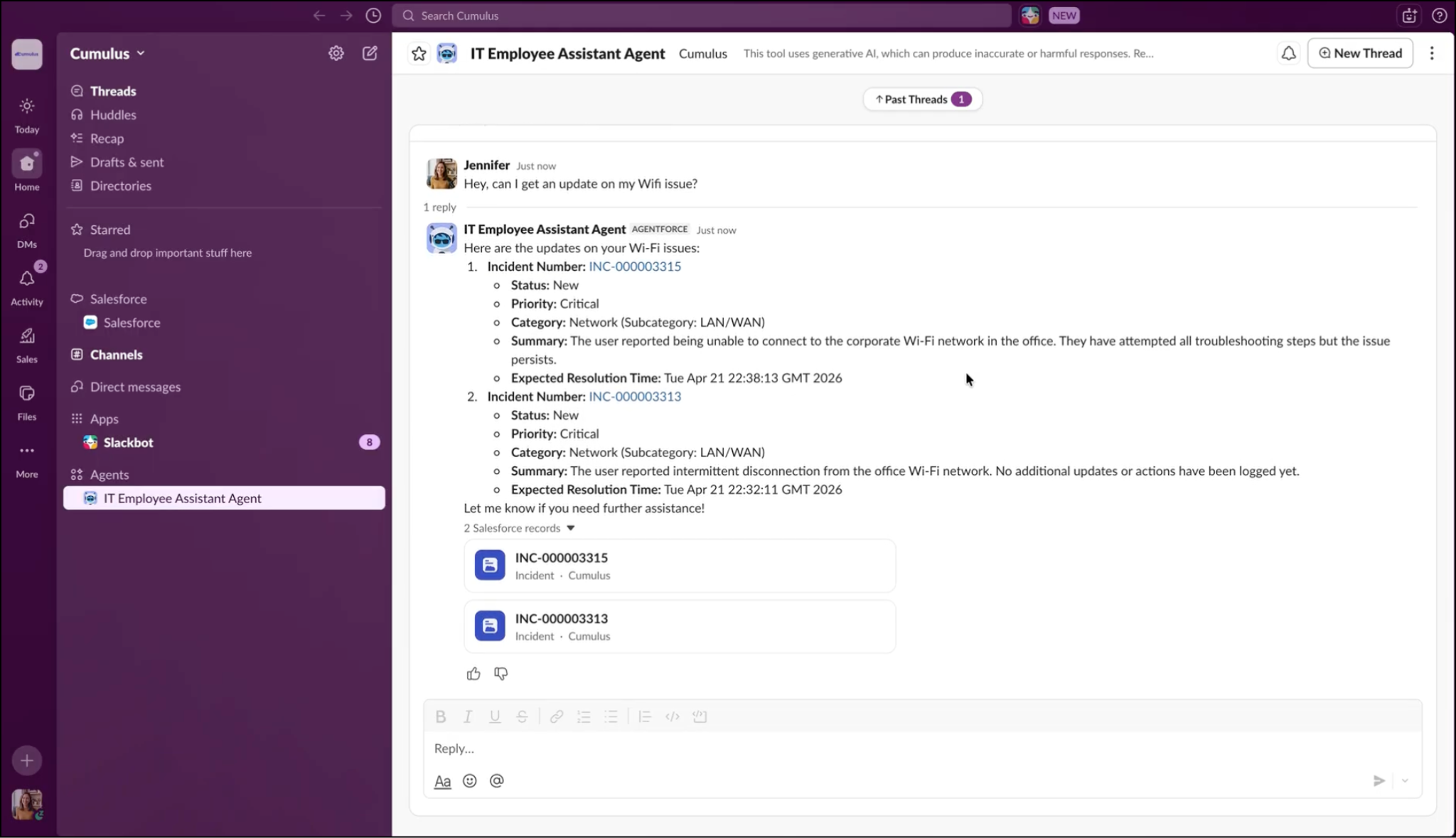Open the calendar sparkle icon top right
This screenshot has height=838, width=1456.
coord(1409,16)
